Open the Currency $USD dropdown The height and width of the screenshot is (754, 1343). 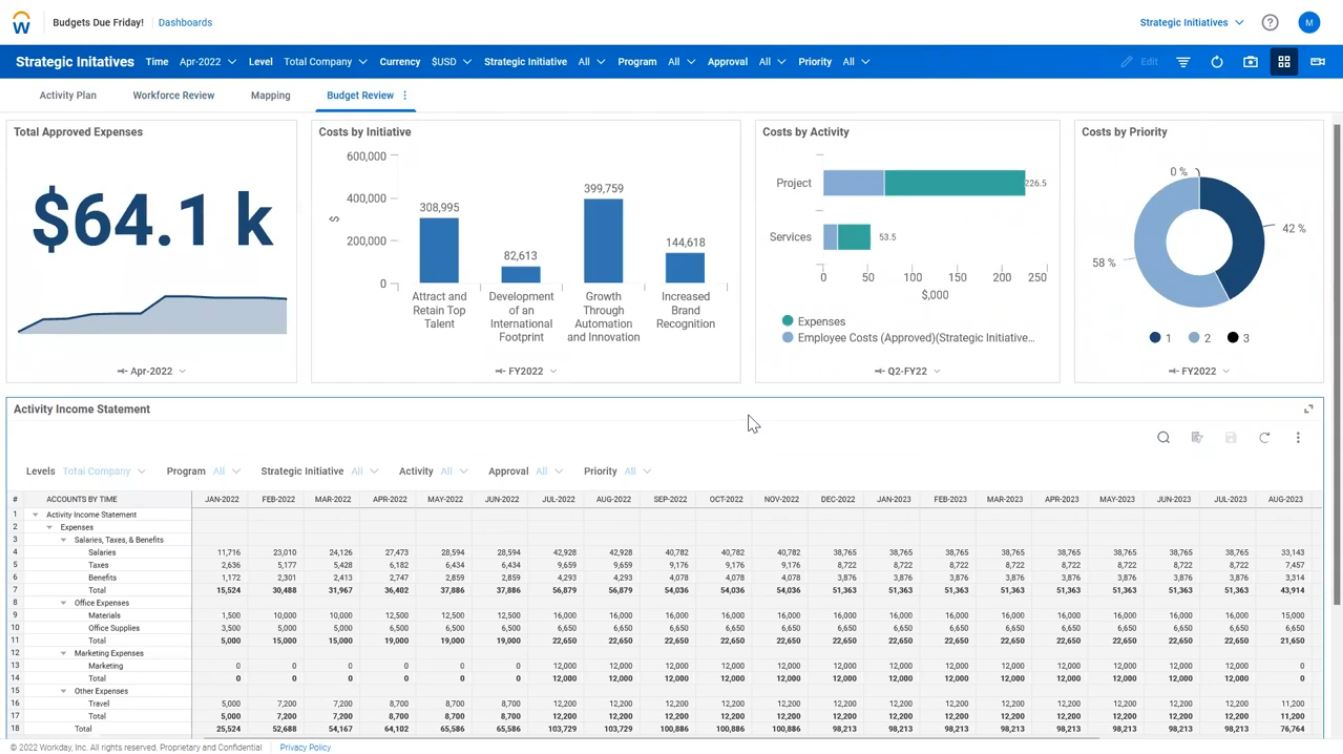click(450, 61)
